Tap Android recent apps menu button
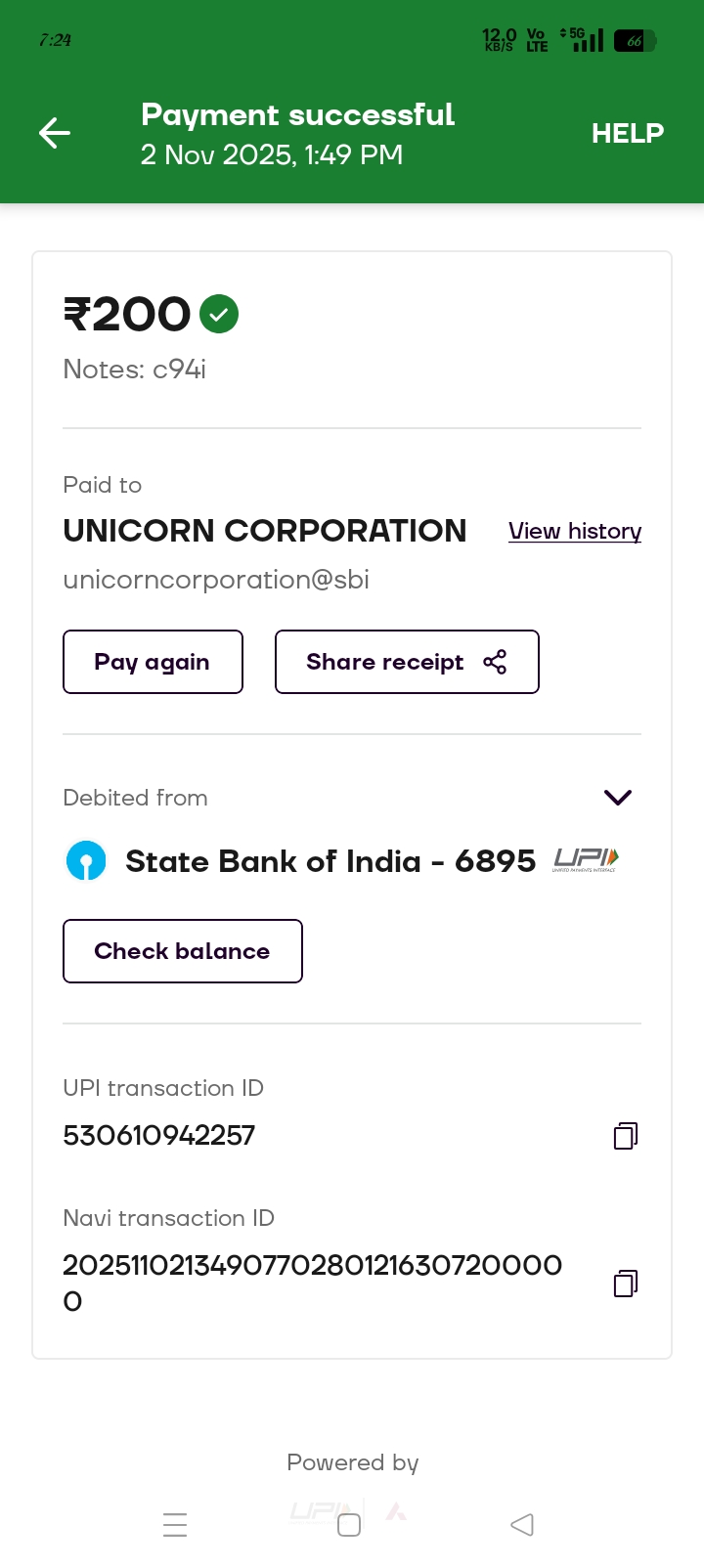 175,1525
